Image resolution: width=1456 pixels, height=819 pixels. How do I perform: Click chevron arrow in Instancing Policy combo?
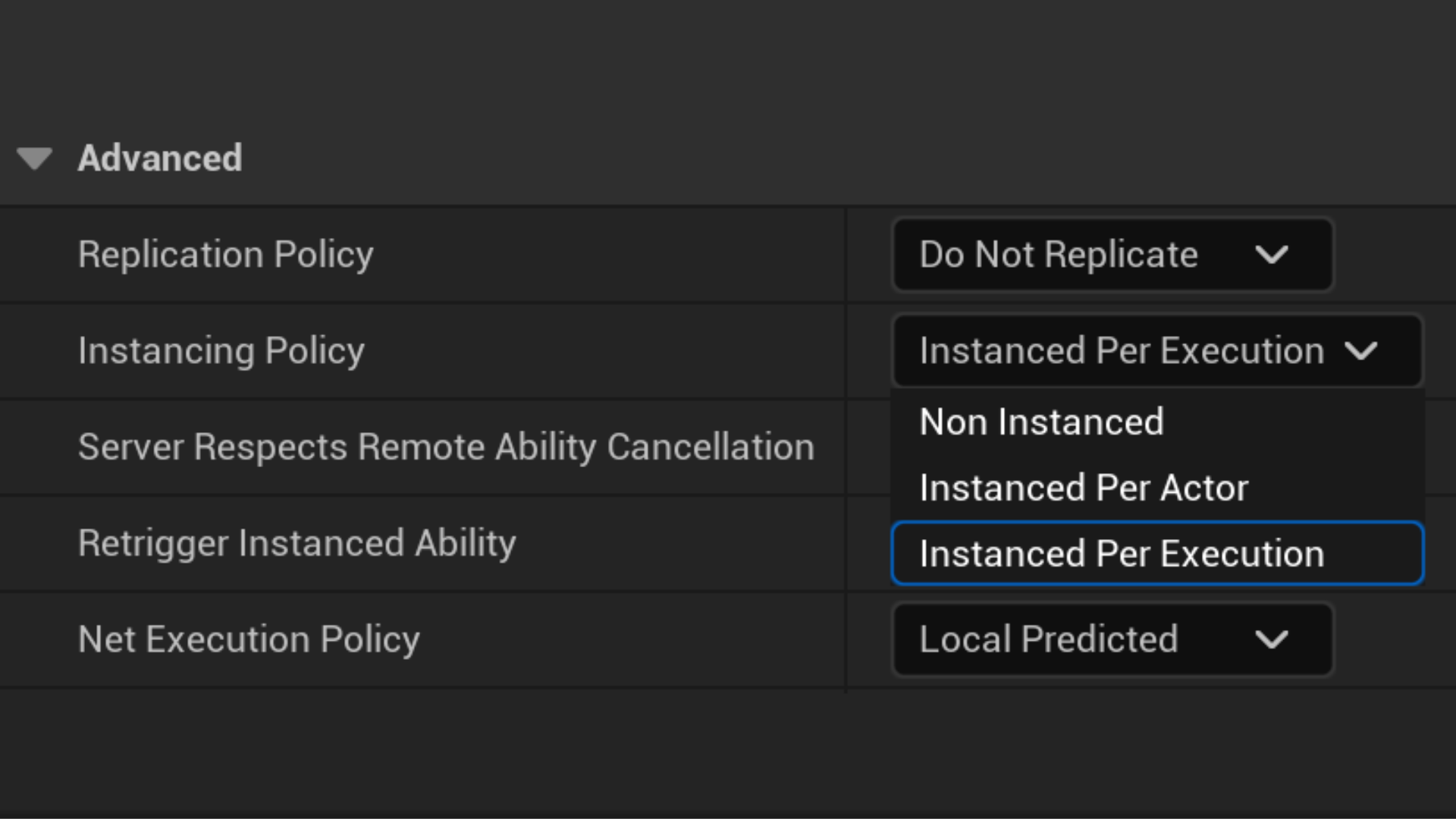(x=1361, y=351)
